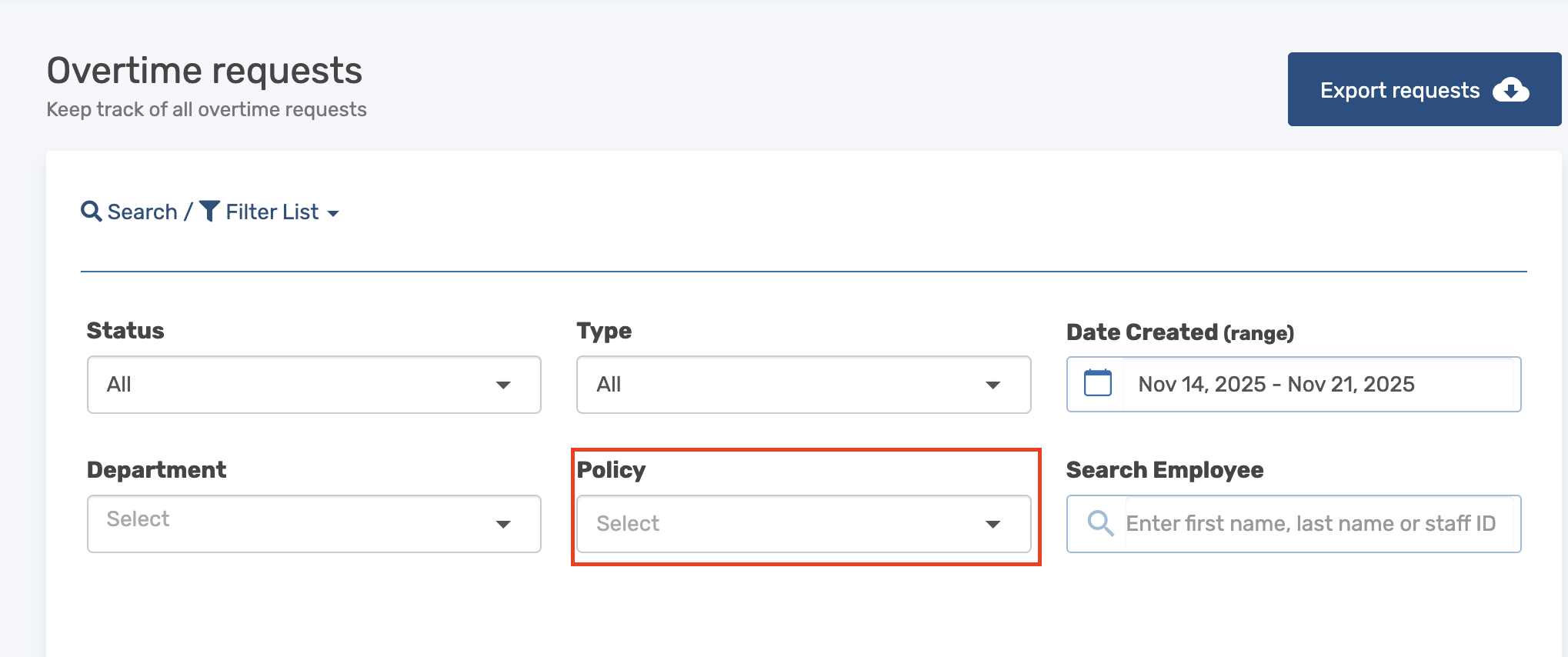Image resolution: width=1568 pixels, height=657 pixels.
Task: Click the Department dropdown arrow
Action: 503,524
